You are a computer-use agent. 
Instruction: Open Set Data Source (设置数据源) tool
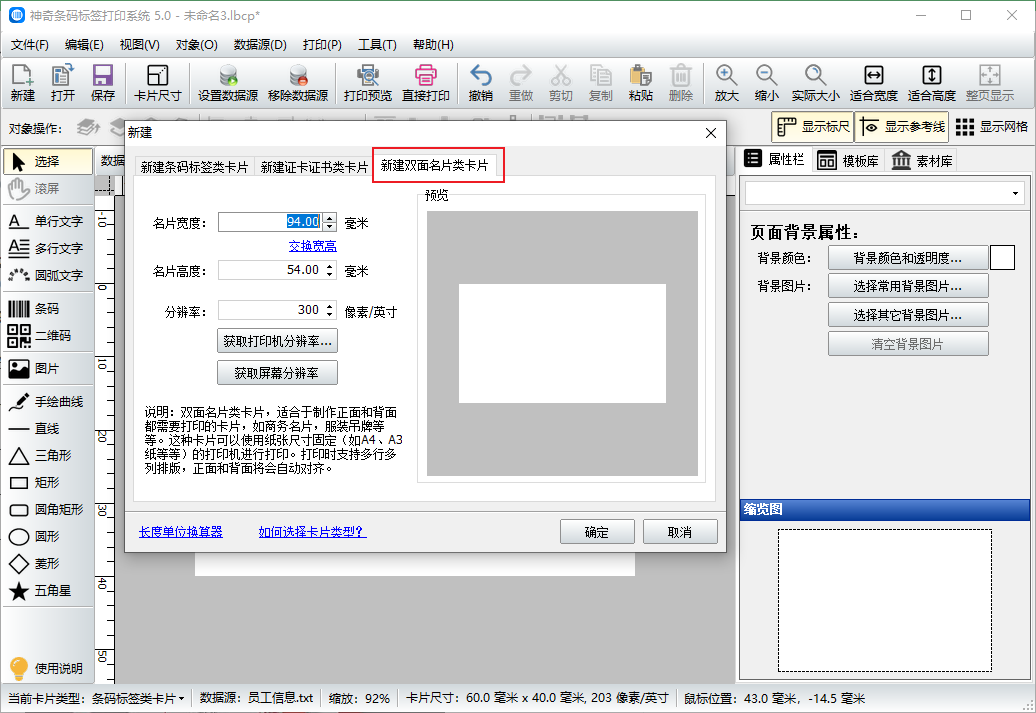pos(227,83)
